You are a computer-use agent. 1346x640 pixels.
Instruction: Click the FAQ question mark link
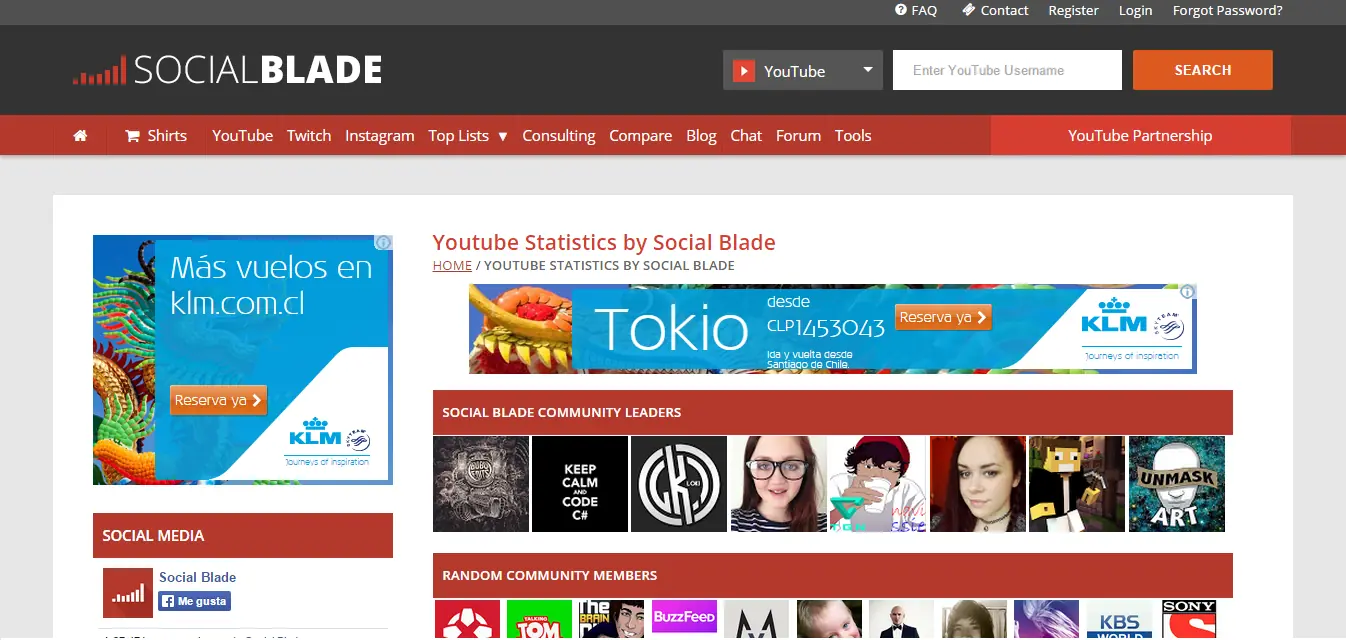[916, 10]
